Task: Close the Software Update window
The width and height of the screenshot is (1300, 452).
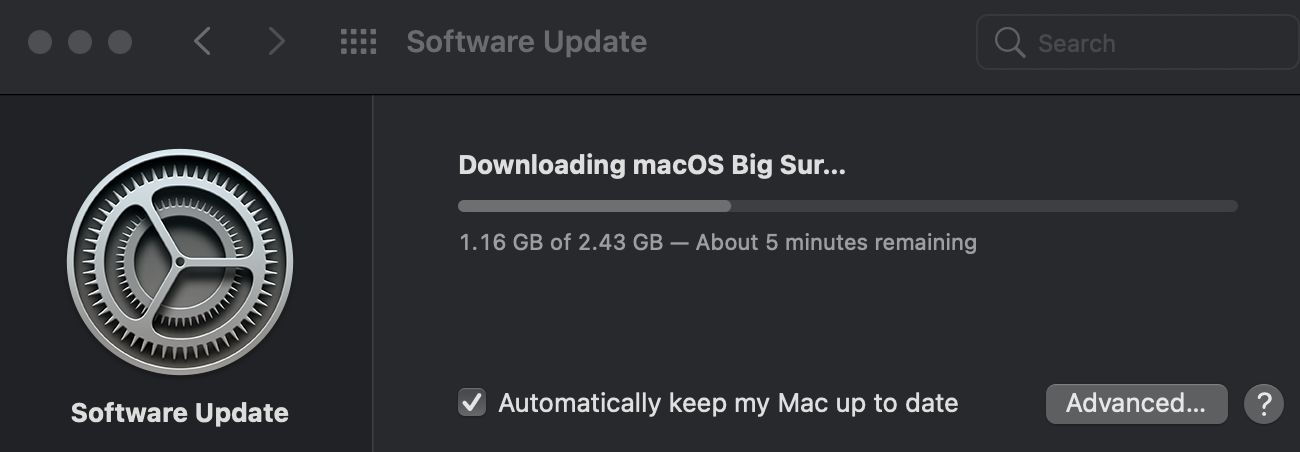Action: pyautogui.click(x=40, y=42)
